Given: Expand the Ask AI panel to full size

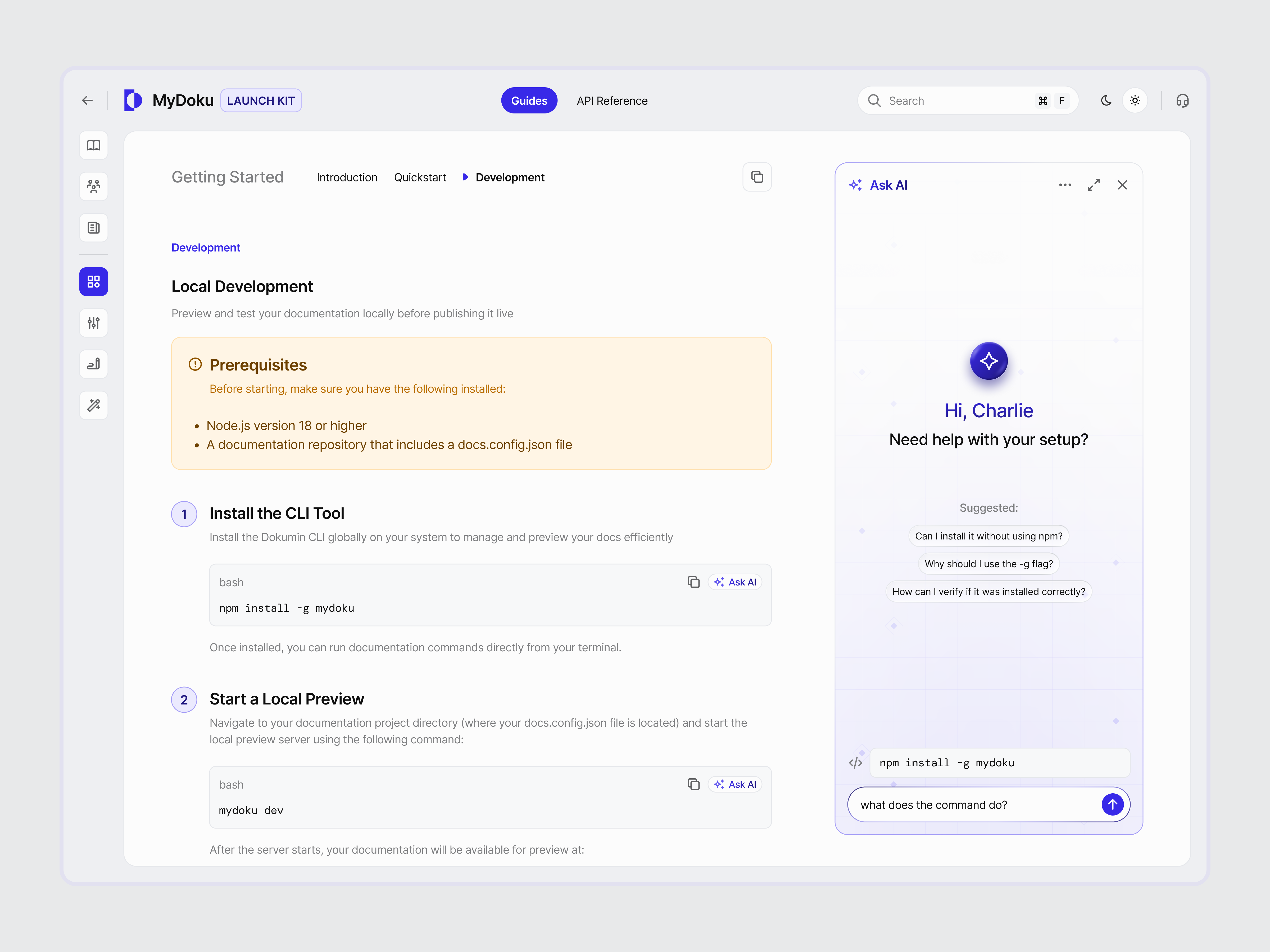Looking at the screenshot, I should point(1093,185).
